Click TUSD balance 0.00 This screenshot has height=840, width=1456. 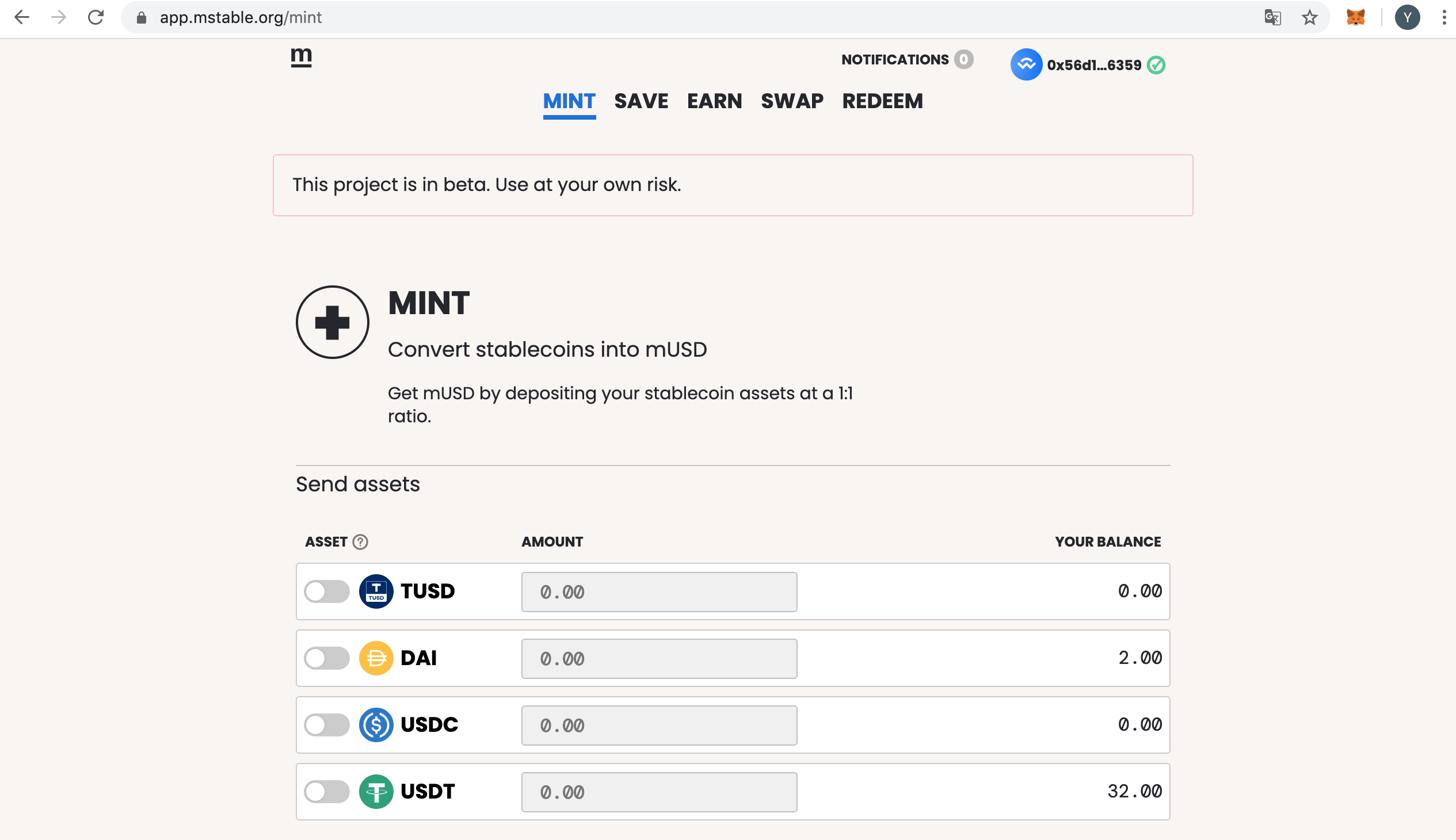click(1139, 591)
